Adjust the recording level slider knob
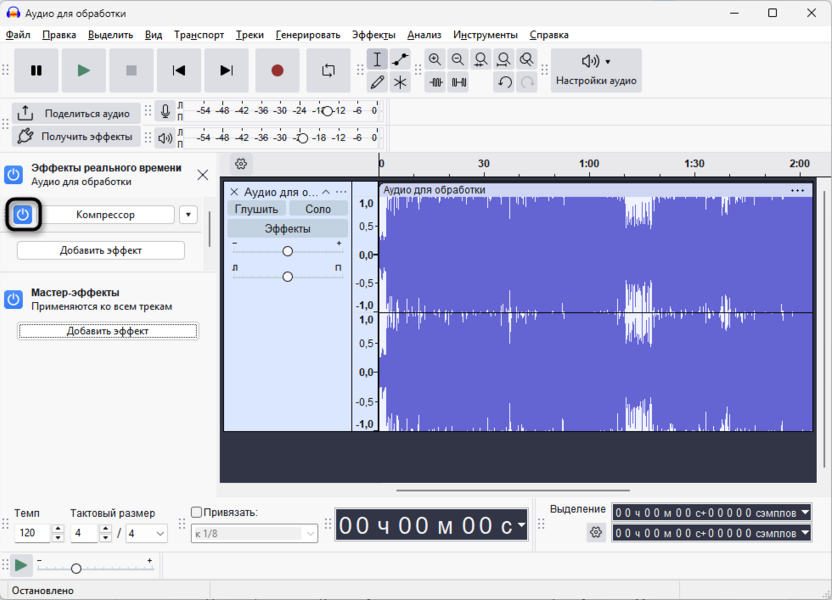The height and width of the screenshot is (600, 832). pyautogui.click(x=327, y=111)
